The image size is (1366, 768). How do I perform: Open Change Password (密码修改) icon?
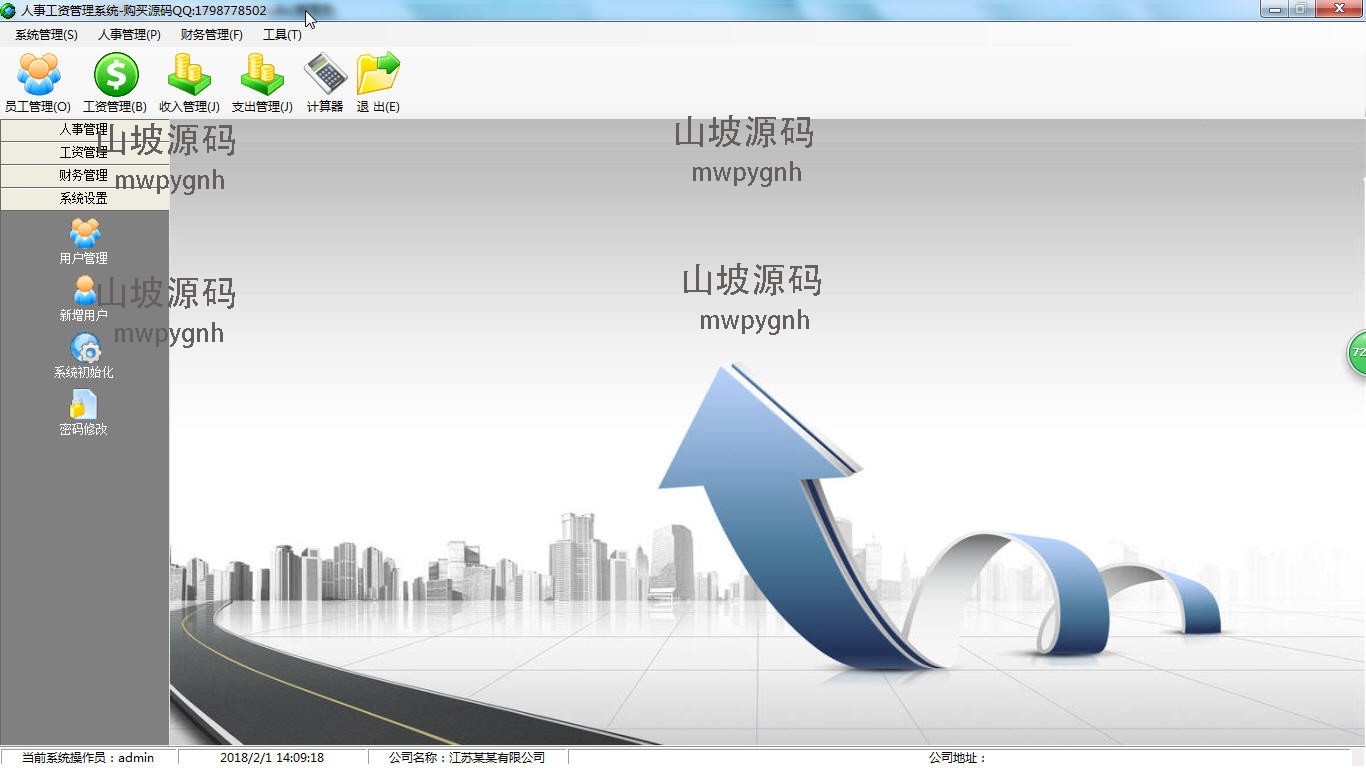coord(84,404)
